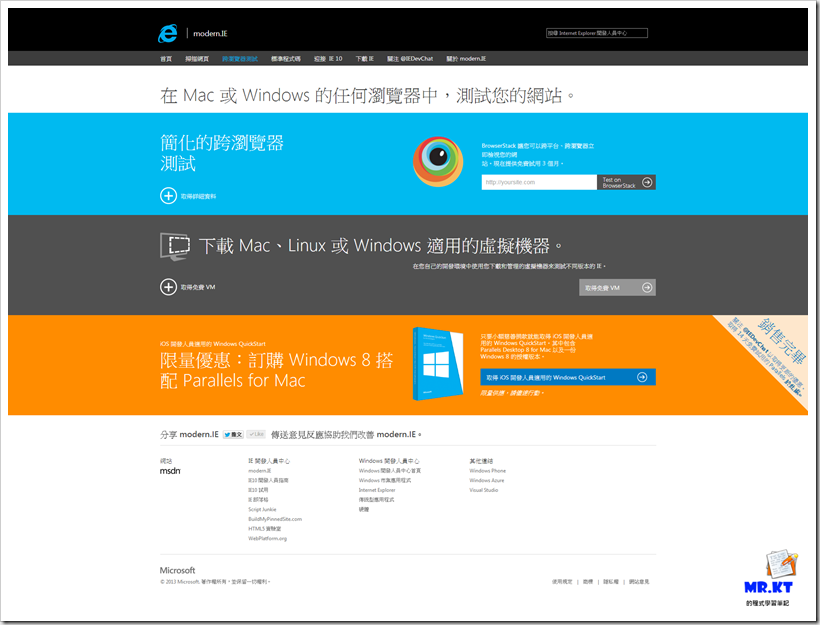820x625 pixels.
Task: Click the plus icon beside 取得詳細資料
Action: pos(168,196)
